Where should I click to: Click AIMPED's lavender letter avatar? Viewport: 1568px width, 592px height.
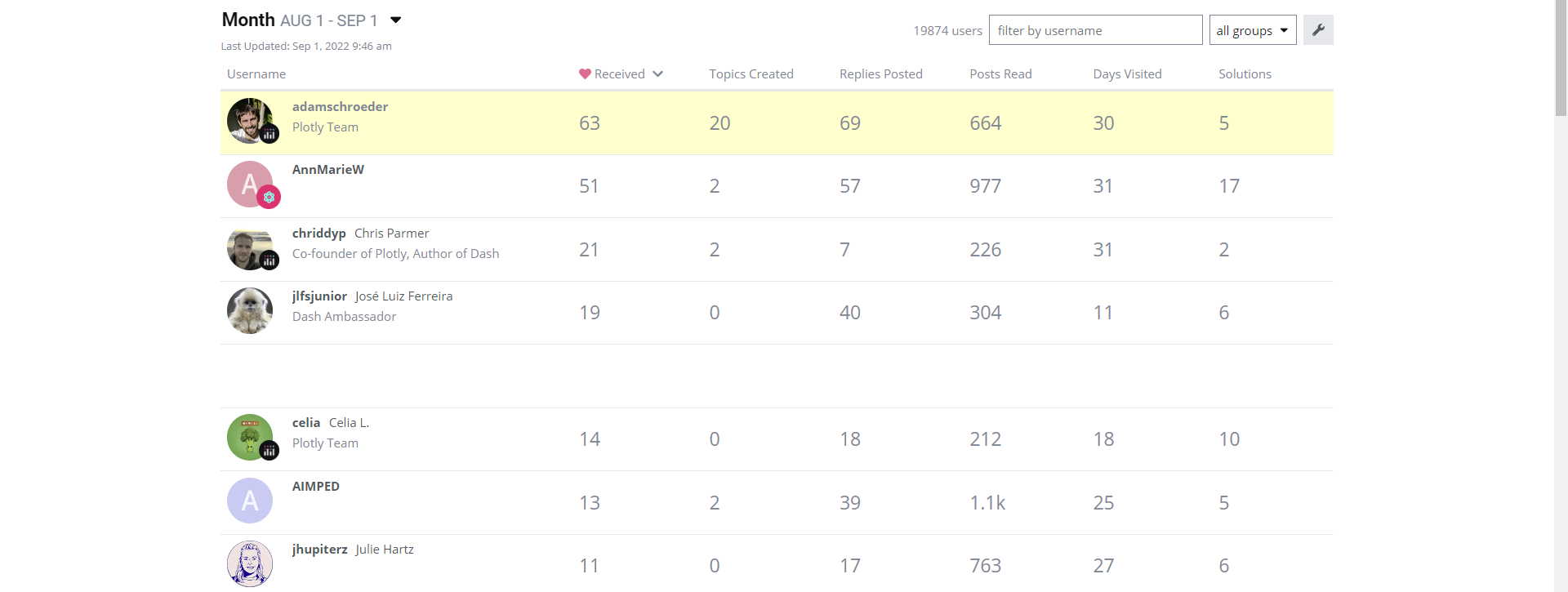coord(250,501)
